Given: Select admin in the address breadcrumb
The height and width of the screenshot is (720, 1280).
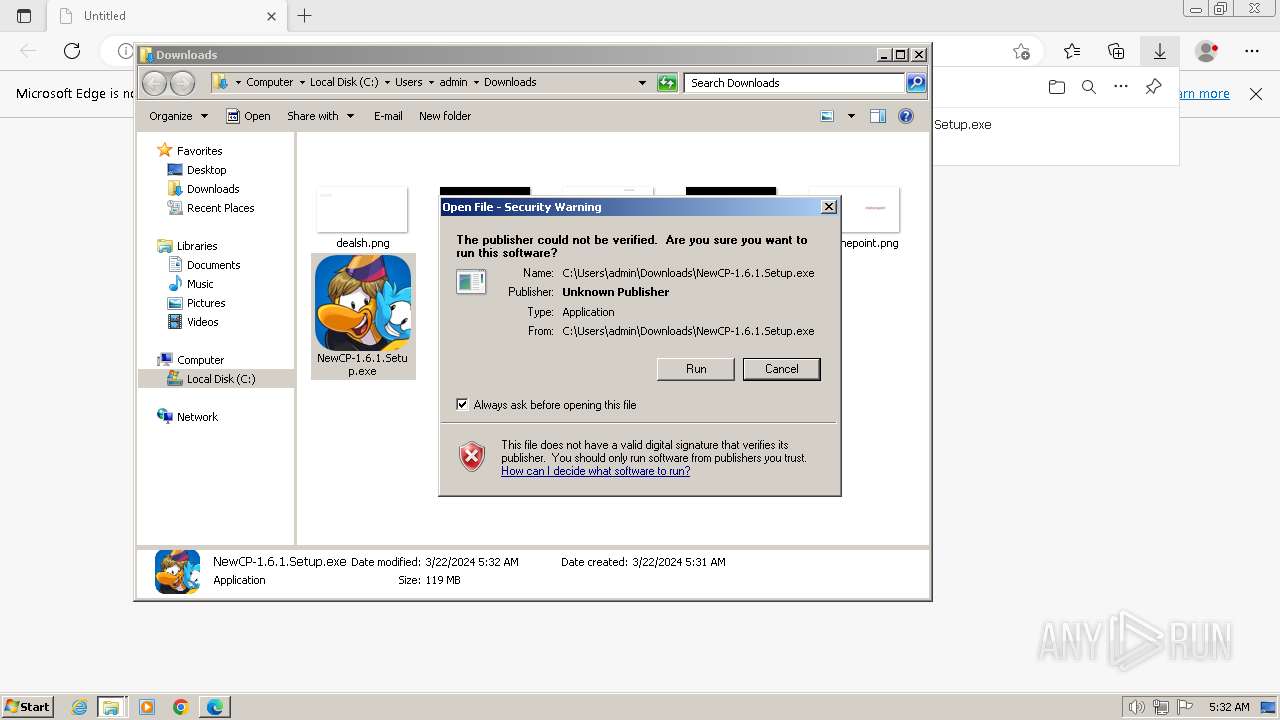Looking at the screenshot, I should point(453,83).
